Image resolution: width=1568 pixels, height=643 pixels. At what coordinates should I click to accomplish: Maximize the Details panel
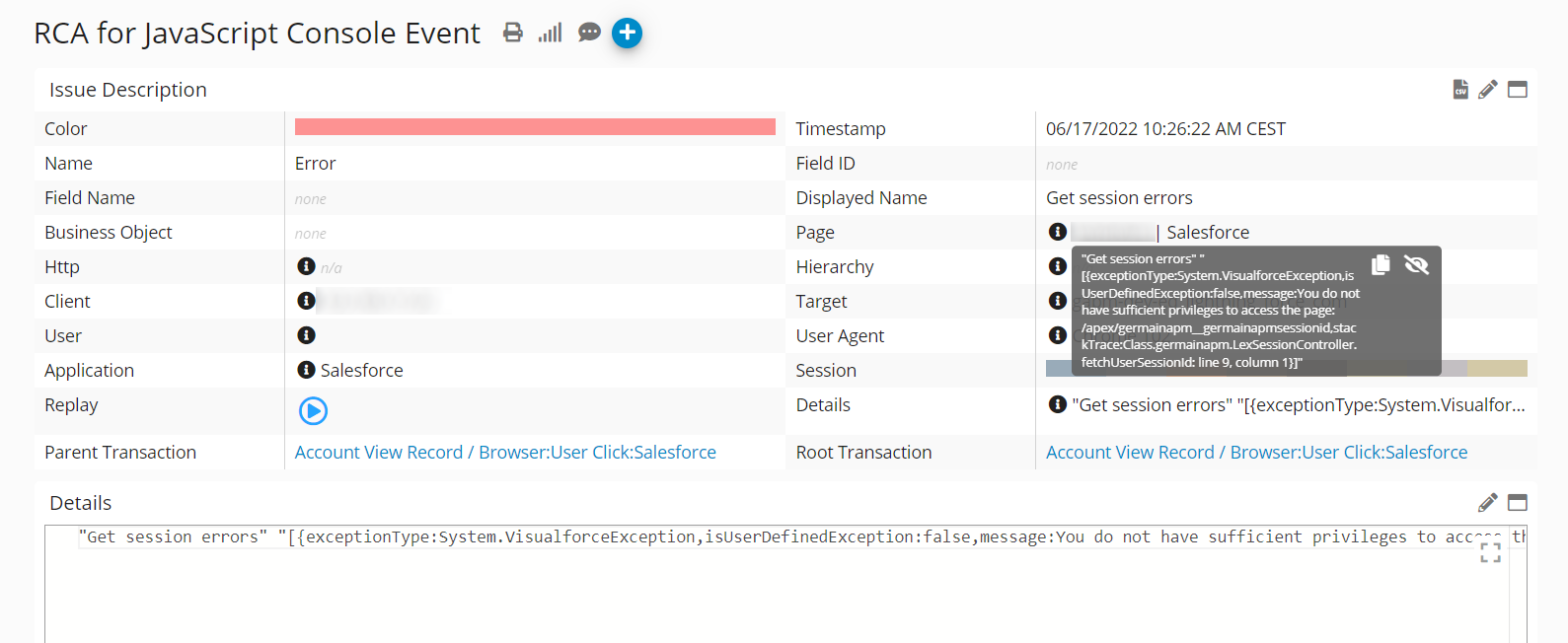click(x=1518, y=503)
